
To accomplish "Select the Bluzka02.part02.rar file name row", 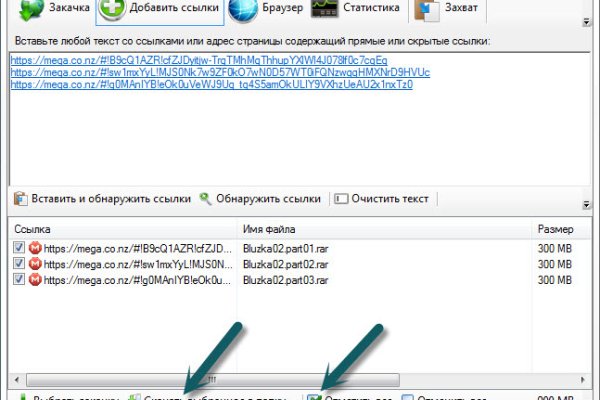I will (284, 264).
